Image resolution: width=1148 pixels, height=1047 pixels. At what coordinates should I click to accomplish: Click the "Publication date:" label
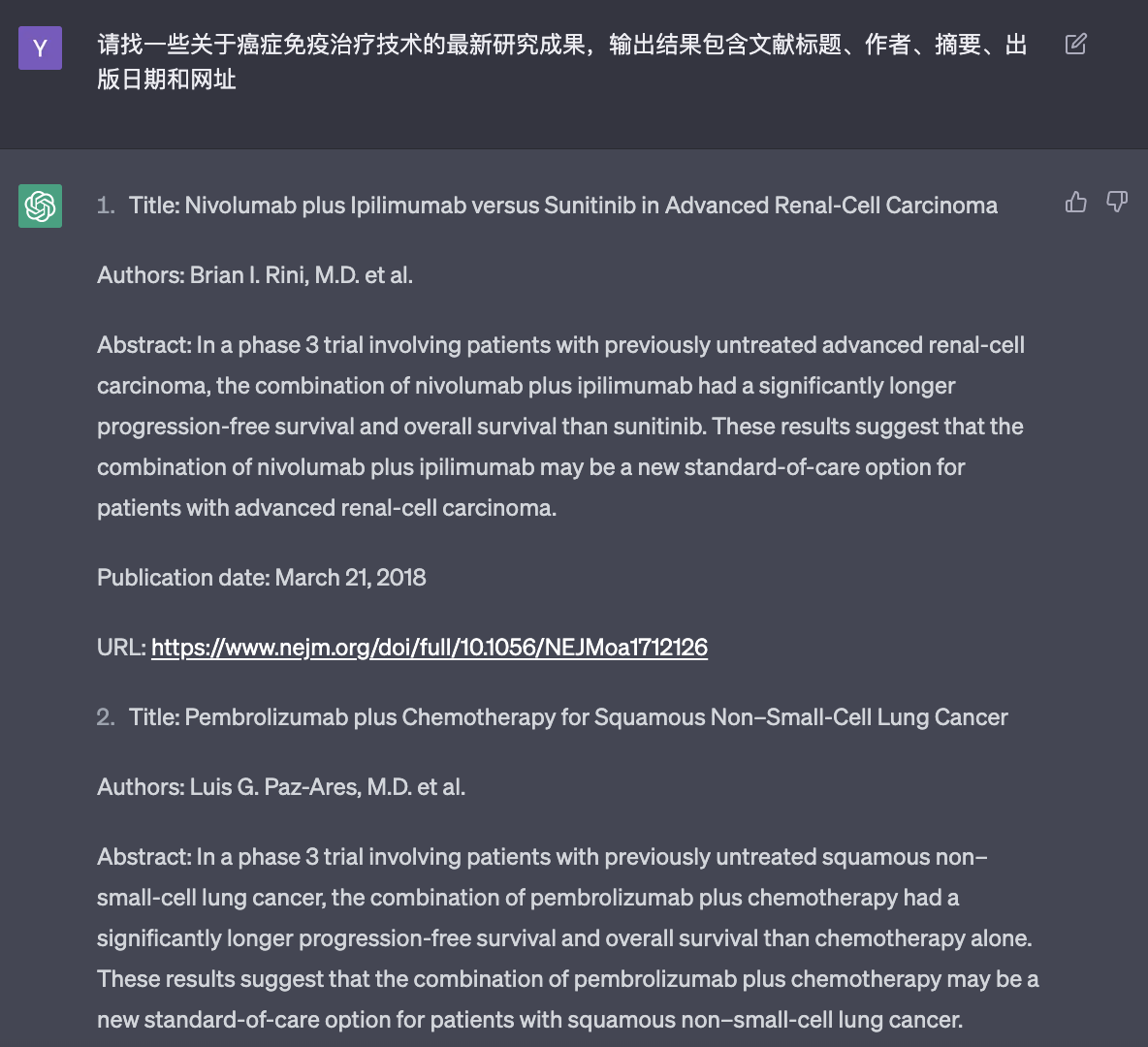pyautogui.click(x=184, y=578)
